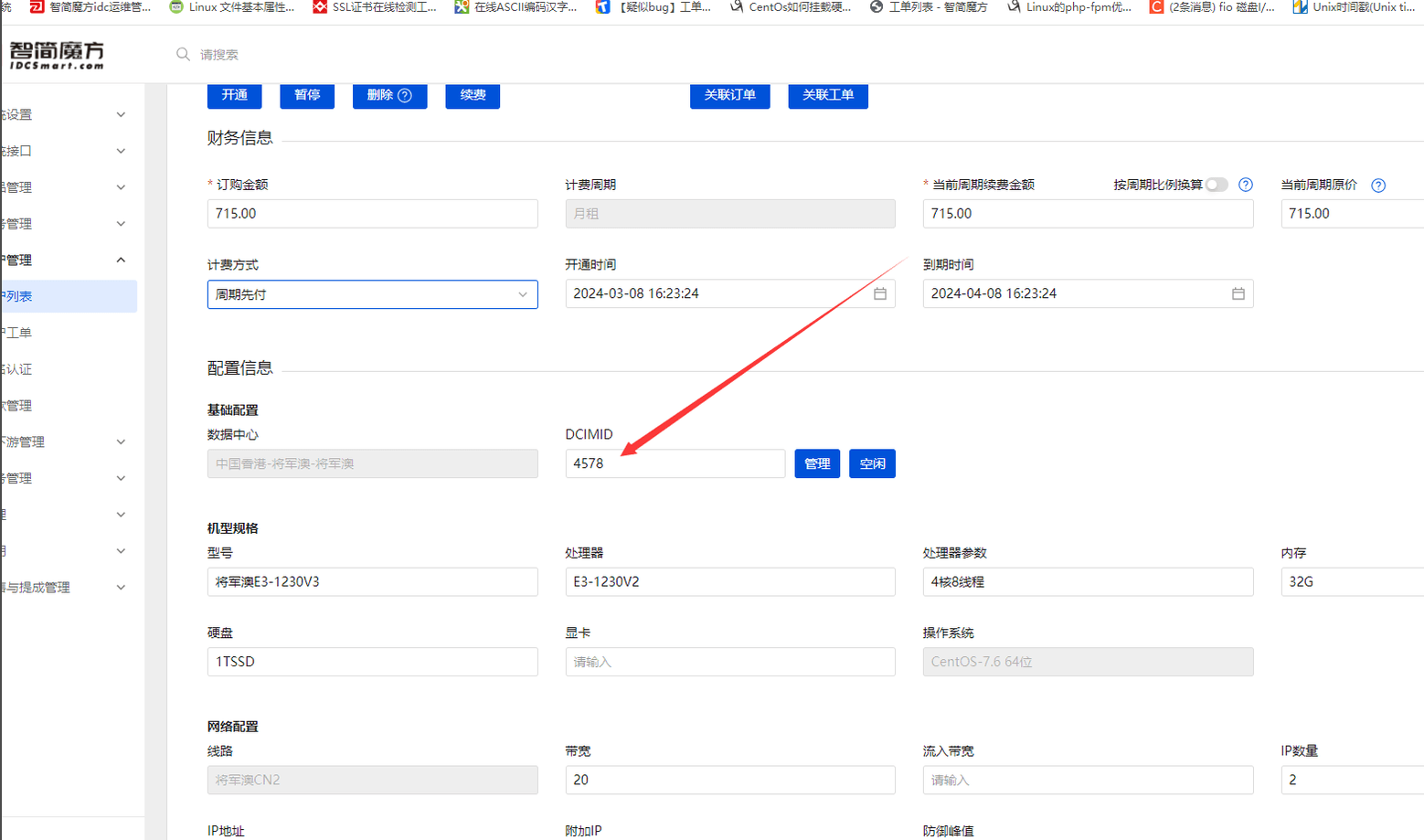Image resolution: width=1424 pixels, height=840 pixels.
Task: Click the 暂停 button
Action: pyautogui.click(x=307, y=95)
